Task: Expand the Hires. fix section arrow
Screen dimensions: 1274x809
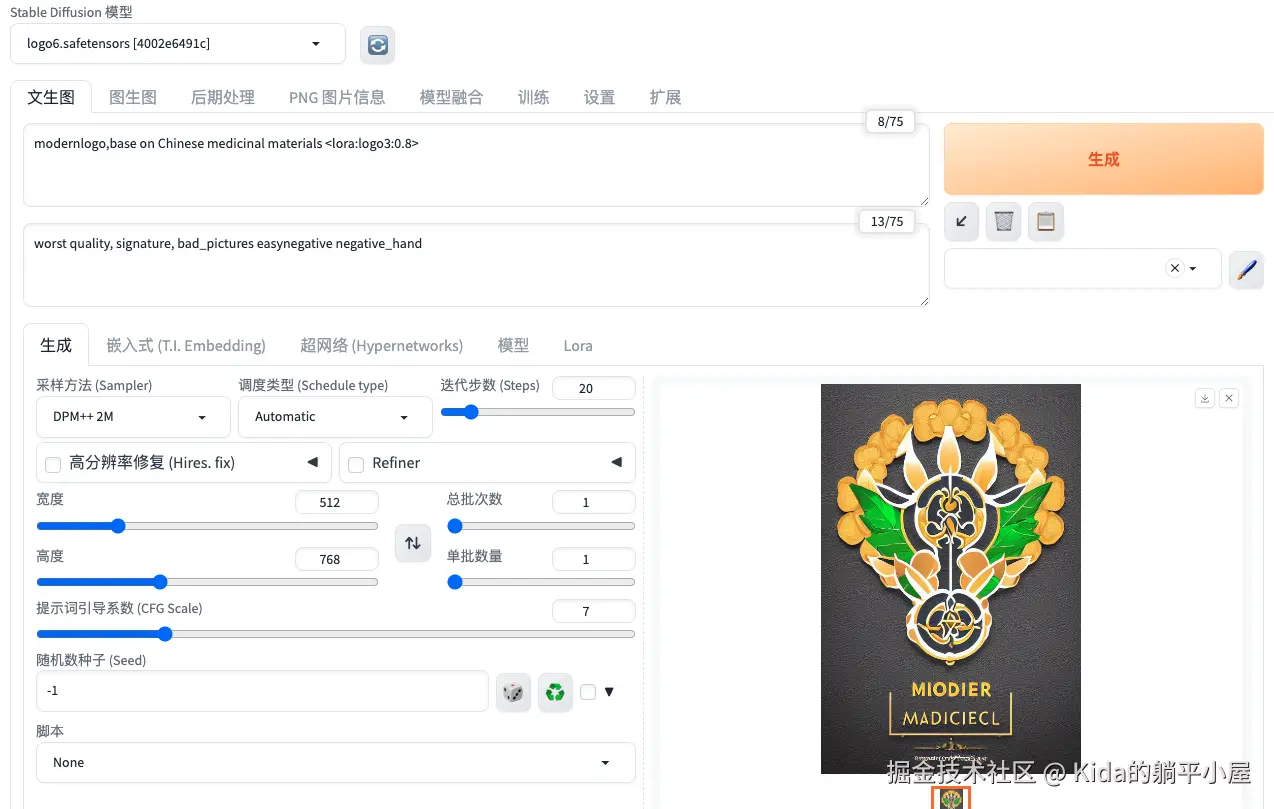Action: [312, 463]
